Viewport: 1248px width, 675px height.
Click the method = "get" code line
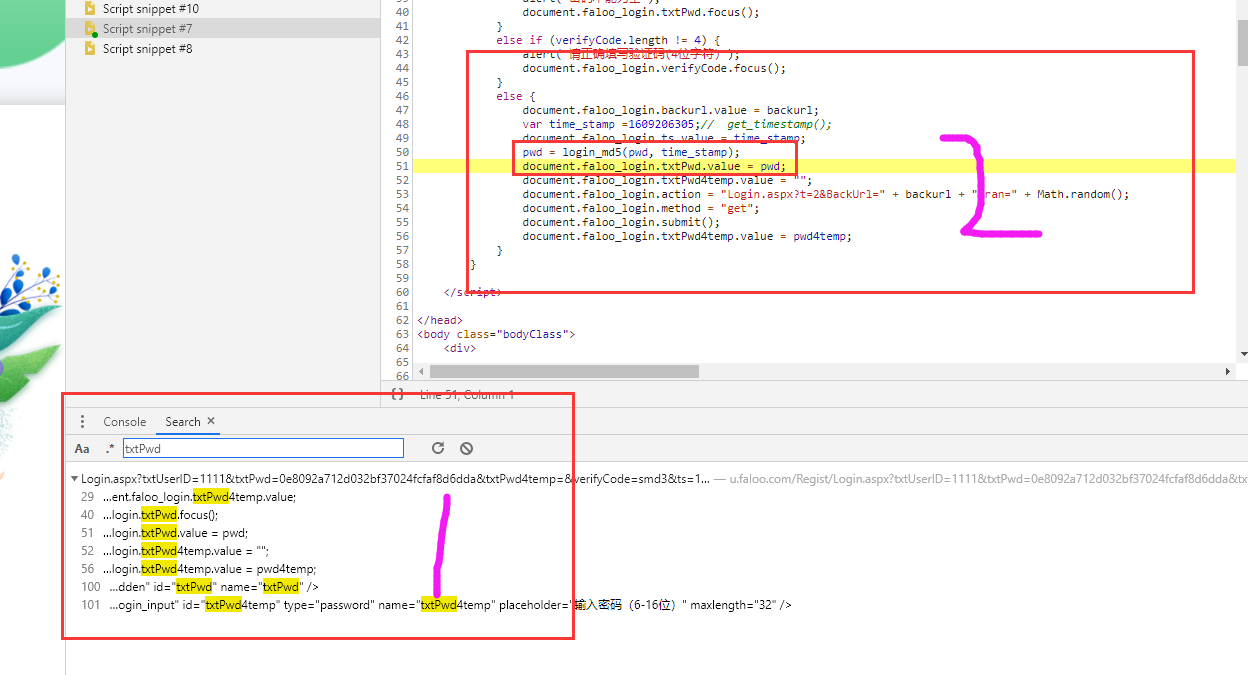tap(641, 208)
